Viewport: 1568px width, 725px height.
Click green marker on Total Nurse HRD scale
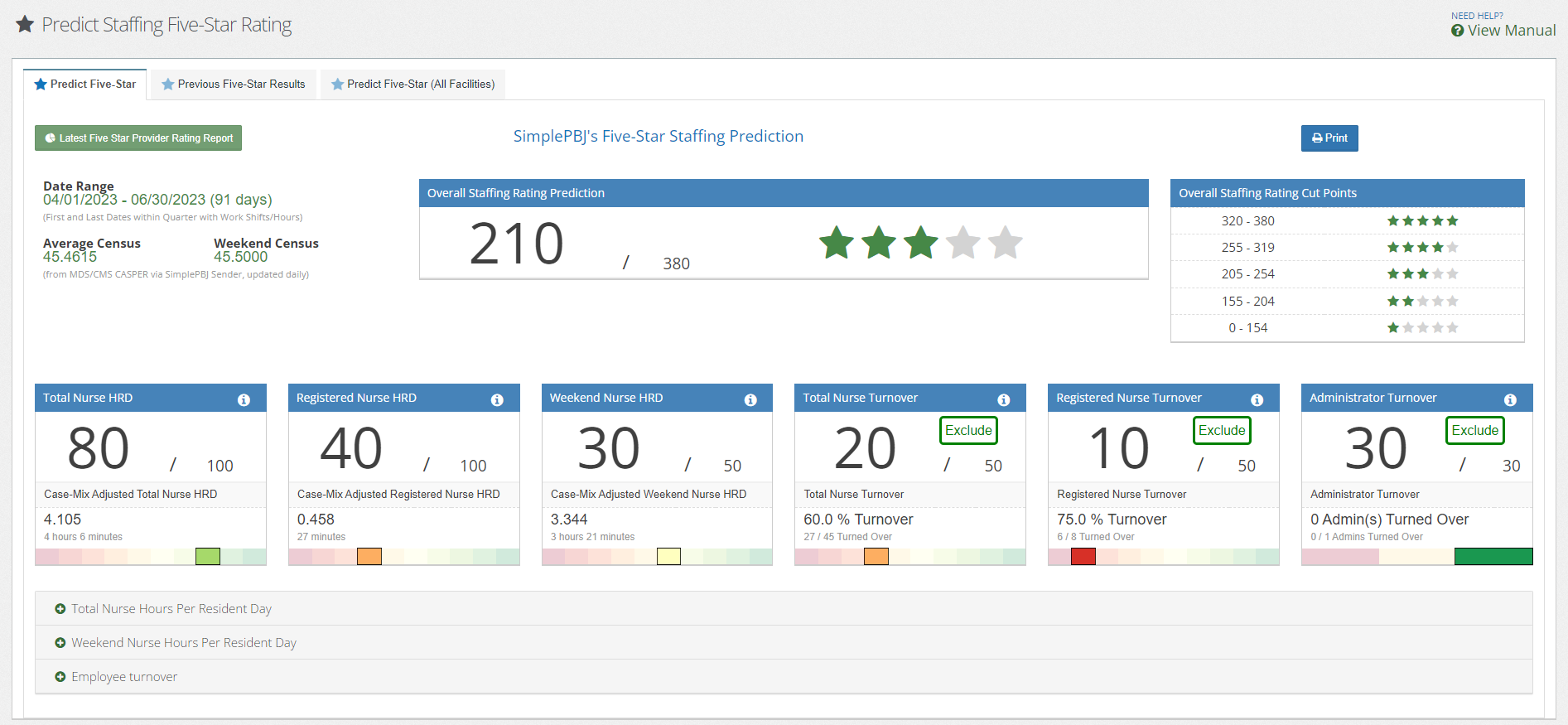click(x=208, y=557)
